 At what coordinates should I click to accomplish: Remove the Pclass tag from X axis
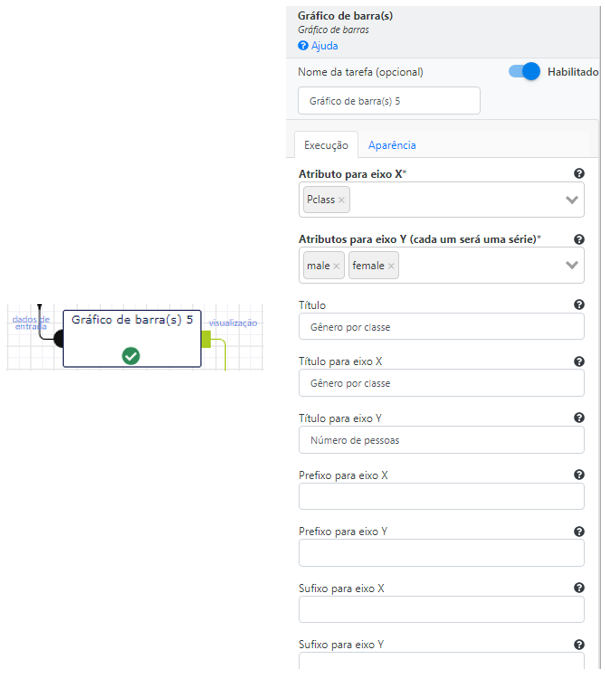[341, 200]
